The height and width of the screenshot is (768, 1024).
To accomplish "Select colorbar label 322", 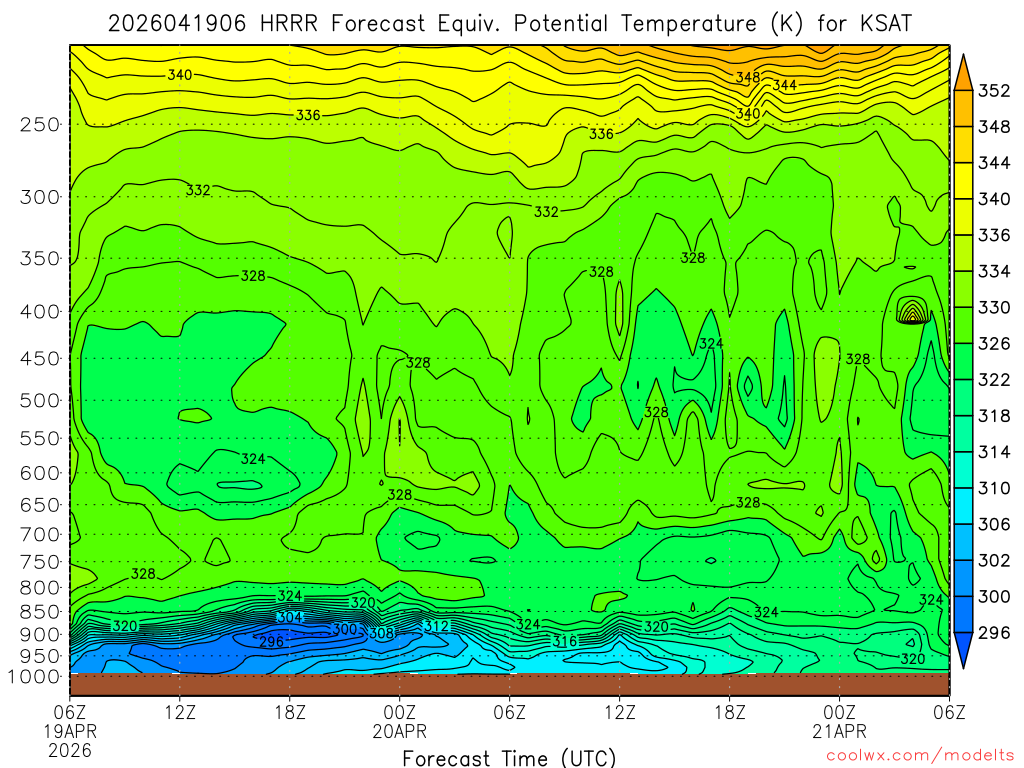I will pyautogui.click(x=993, y=380).
